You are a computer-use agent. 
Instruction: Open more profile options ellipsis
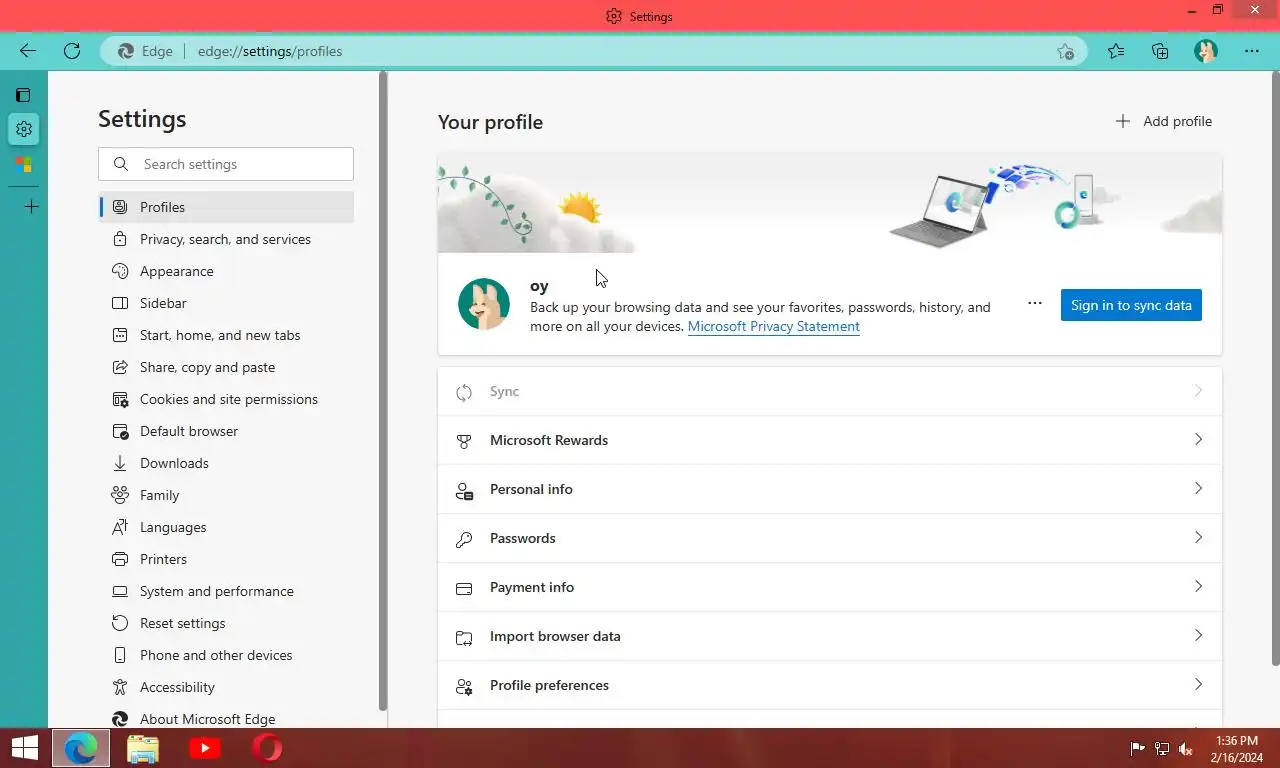(1035, 304)
